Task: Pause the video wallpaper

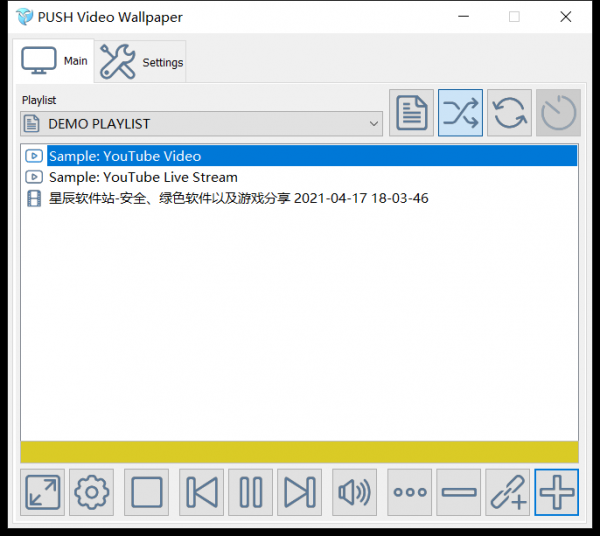Action: click(x=251, y=492)
